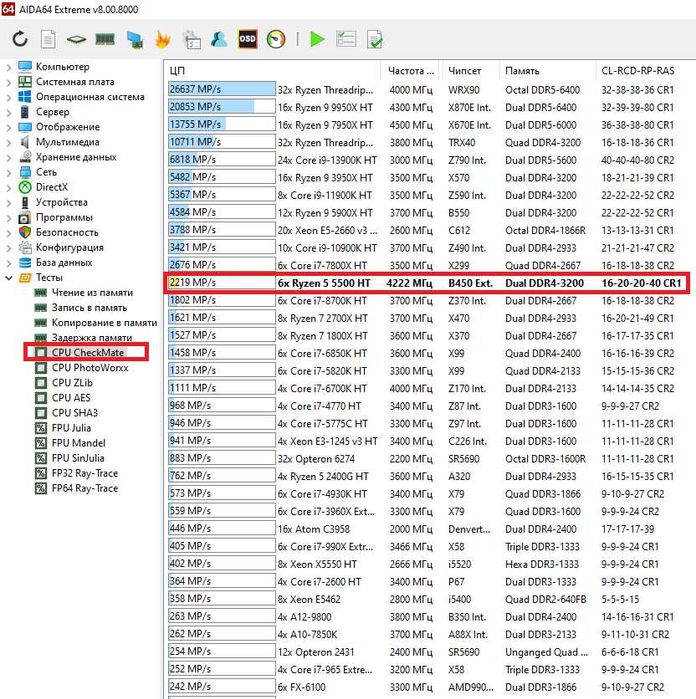
Task: Expand the Системная плата node
Action: pyautogui.click(x=8, y=82)
